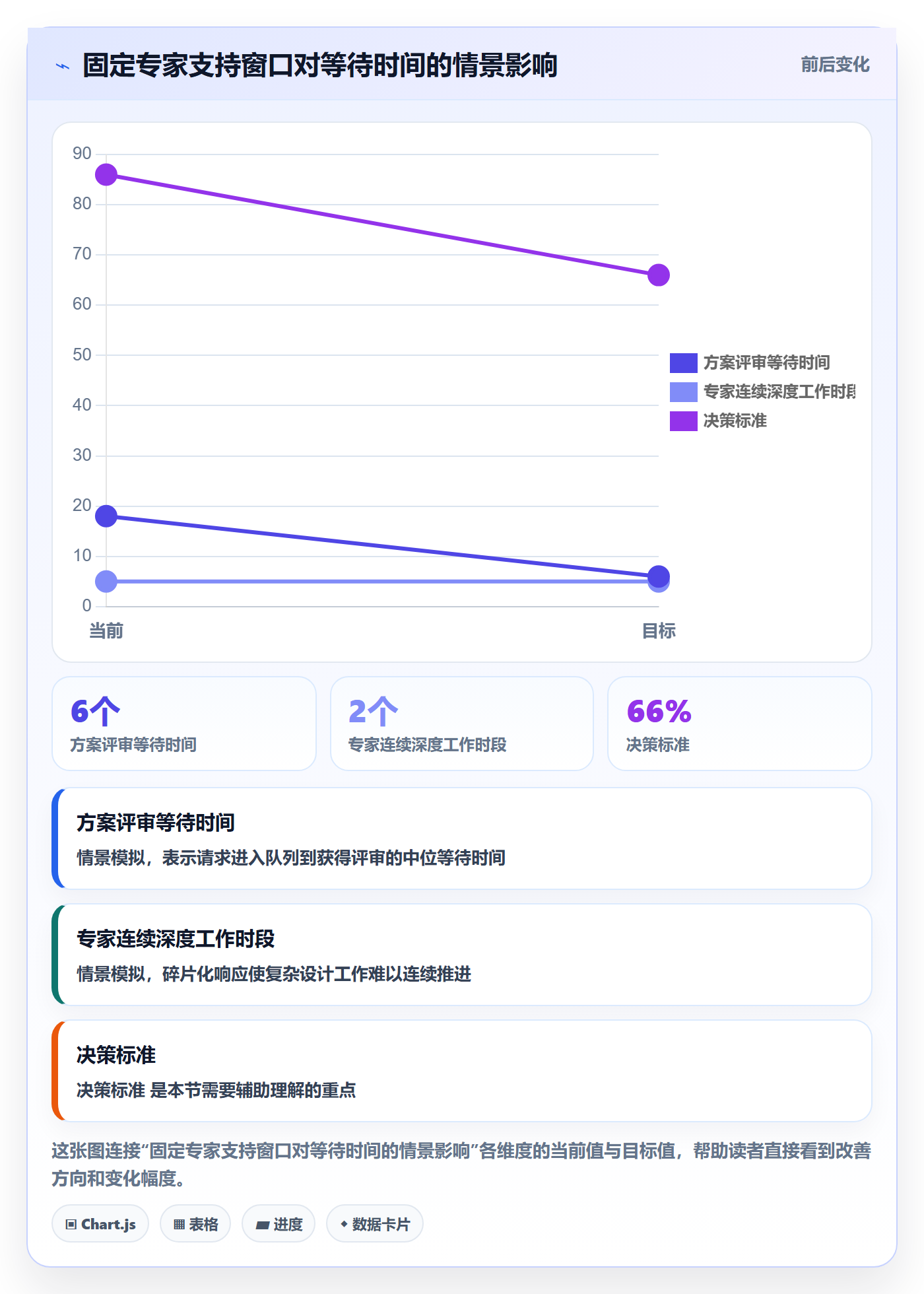Click text 情景模拟，碎片化响应使复杂设计工作难以连续推进
Image resolution: width=924 pixels, height=1294 pixels.
pos(274,974)
